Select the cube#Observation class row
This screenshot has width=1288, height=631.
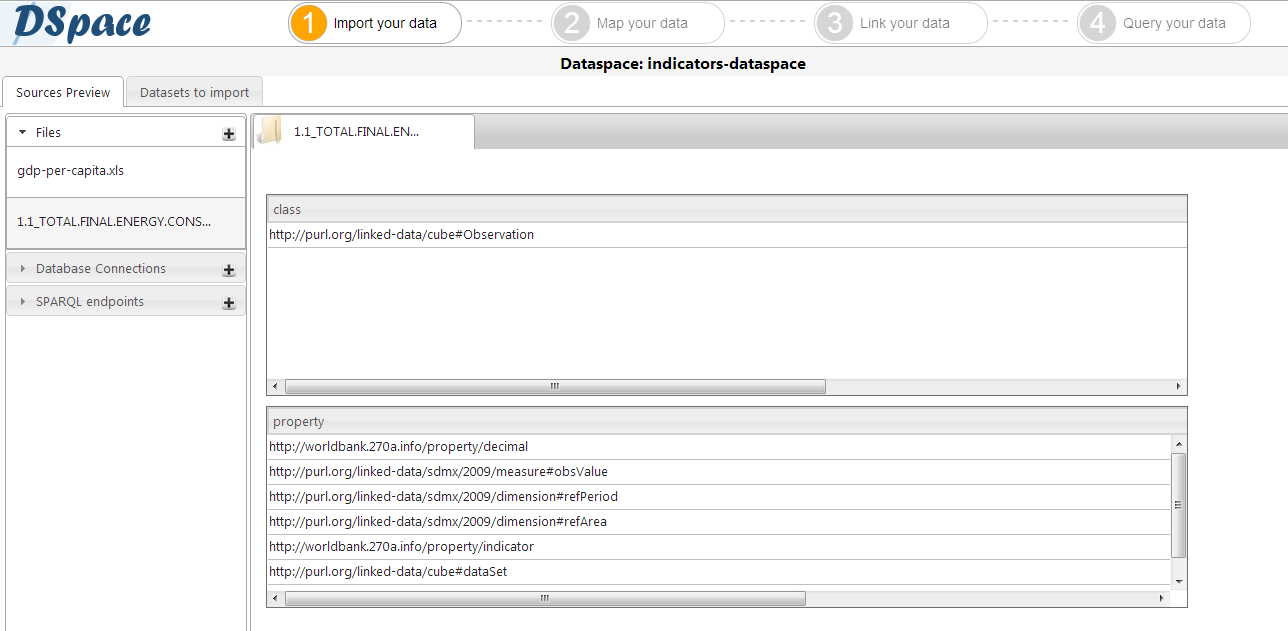(727, 235)
